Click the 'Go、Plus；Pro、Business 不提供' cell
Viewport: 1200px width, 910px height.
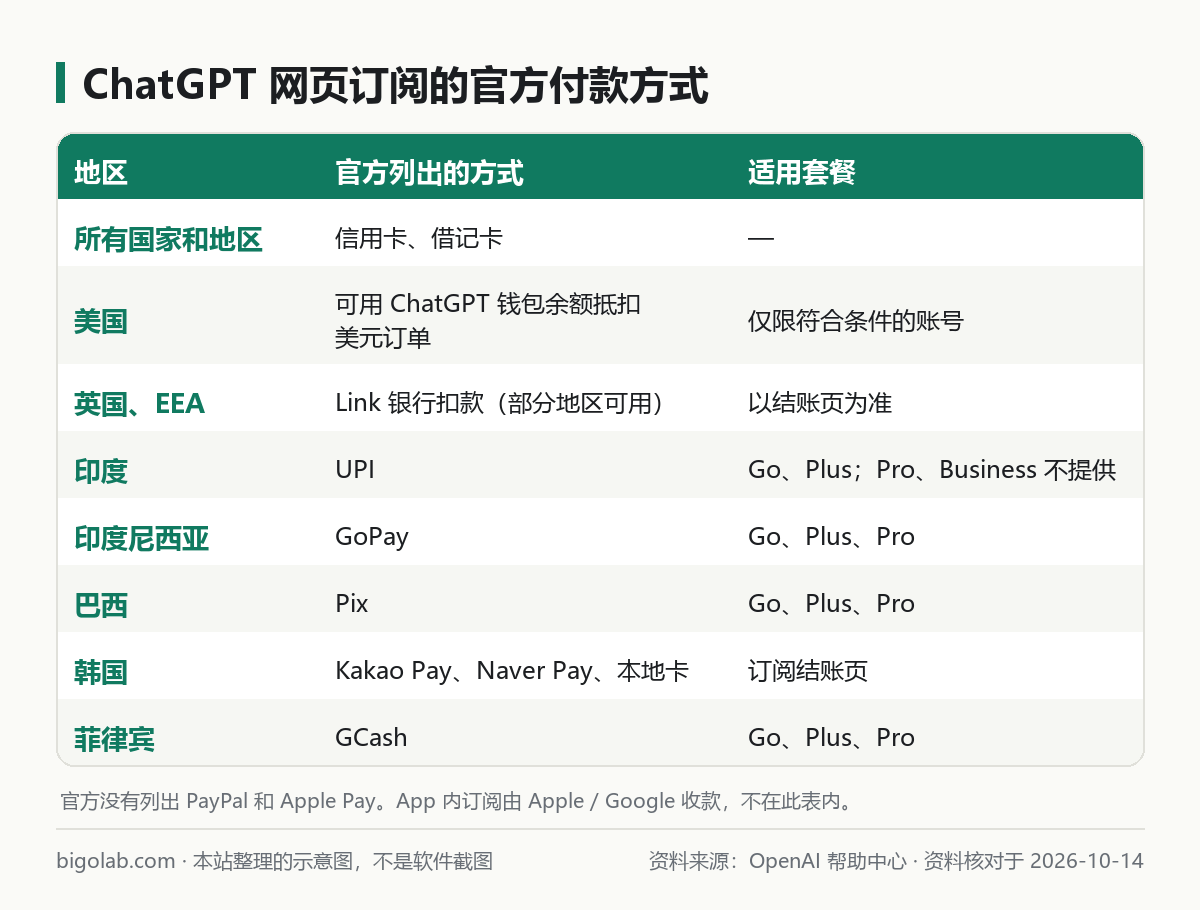(931, 470)
